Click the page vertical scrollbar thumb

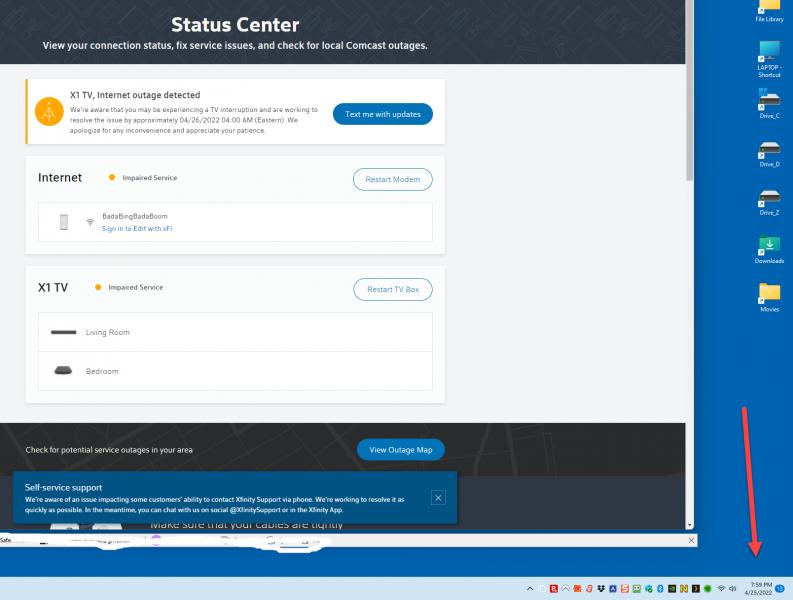[689, 91]
